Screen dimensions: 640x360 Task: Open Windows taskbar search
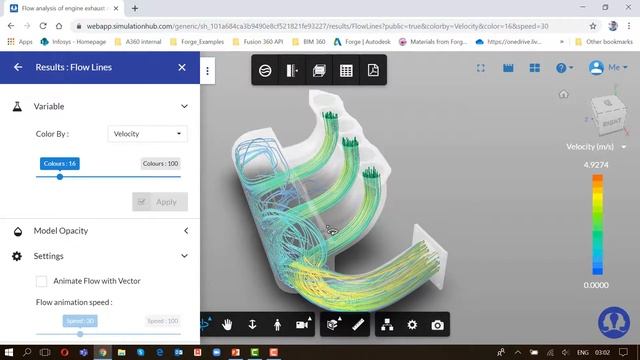click(x=27, y=352)
